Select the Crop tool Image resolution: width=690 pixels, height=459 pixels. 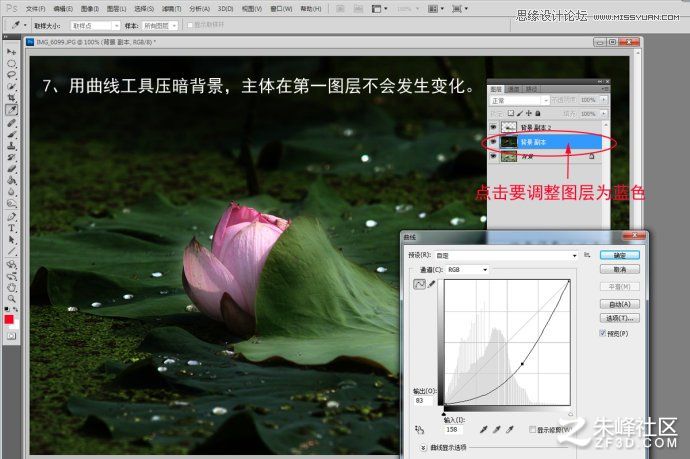coord(11,98)
